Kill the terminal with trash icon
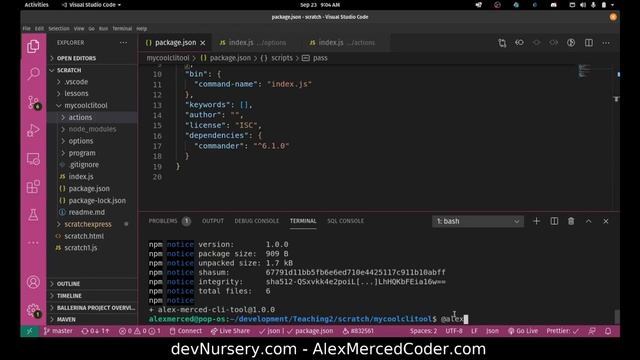The height and width of the screenshot is (360, 640). [571, 221]
